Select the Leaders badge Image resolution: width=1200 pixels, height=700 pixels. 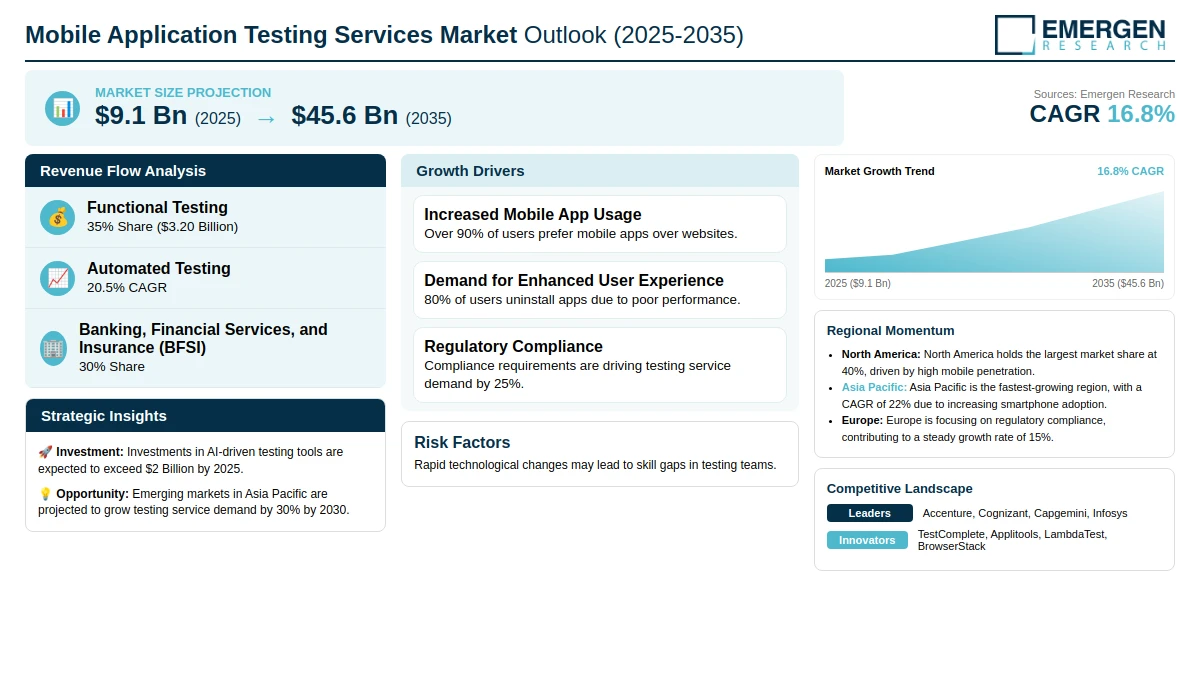coord(870,513)
